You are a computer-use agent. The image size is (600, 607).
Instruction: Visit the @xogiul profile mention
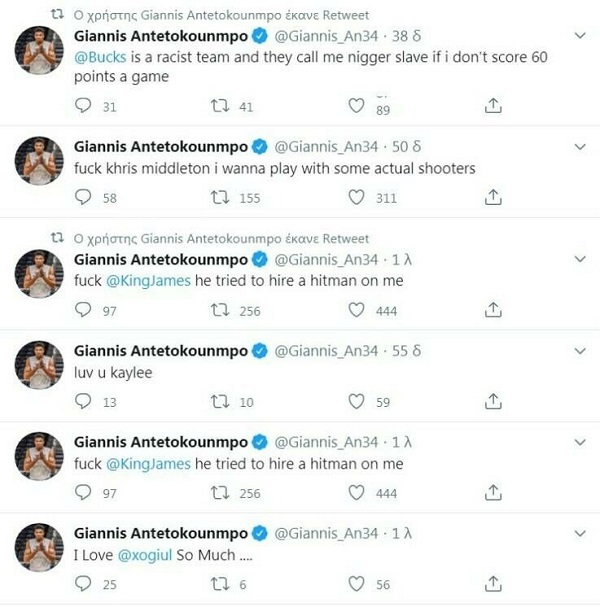(x=152, y=555)
